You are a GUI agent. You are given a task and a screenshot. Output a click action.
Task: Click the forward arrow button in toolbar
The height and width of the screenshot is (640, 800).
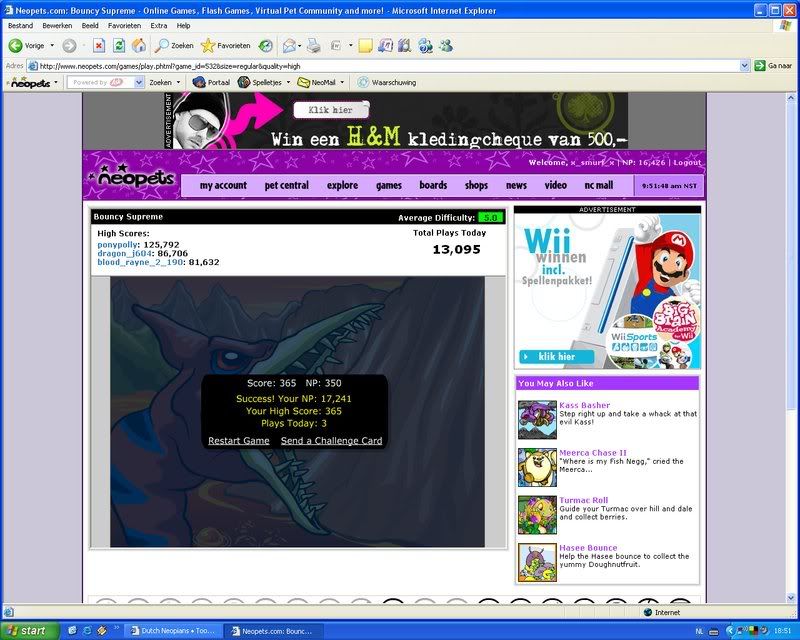[69, 46]
